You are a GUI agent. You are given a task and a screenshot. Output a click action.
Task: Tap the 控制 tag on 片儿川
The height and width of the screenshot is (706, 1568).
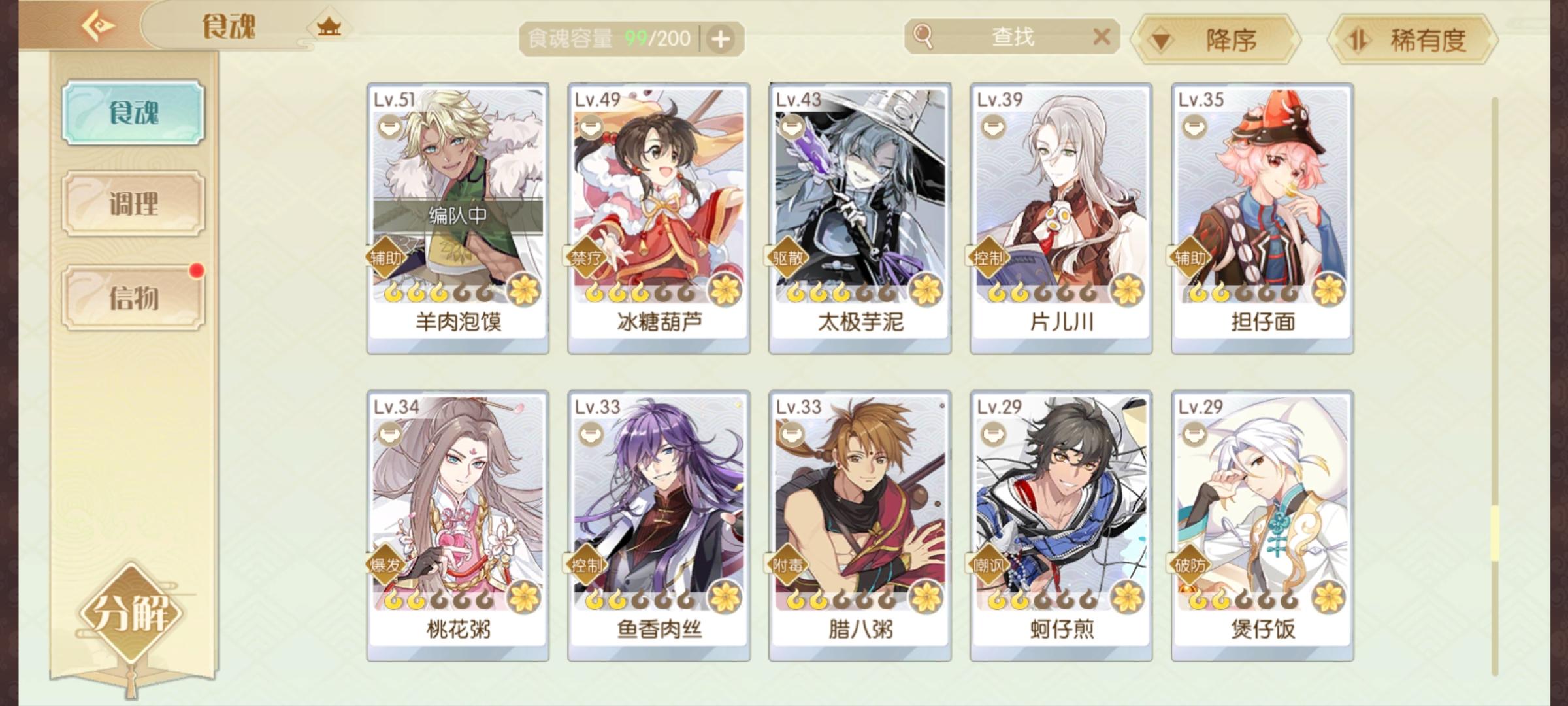pyautogui.click(x=989, y=258)
